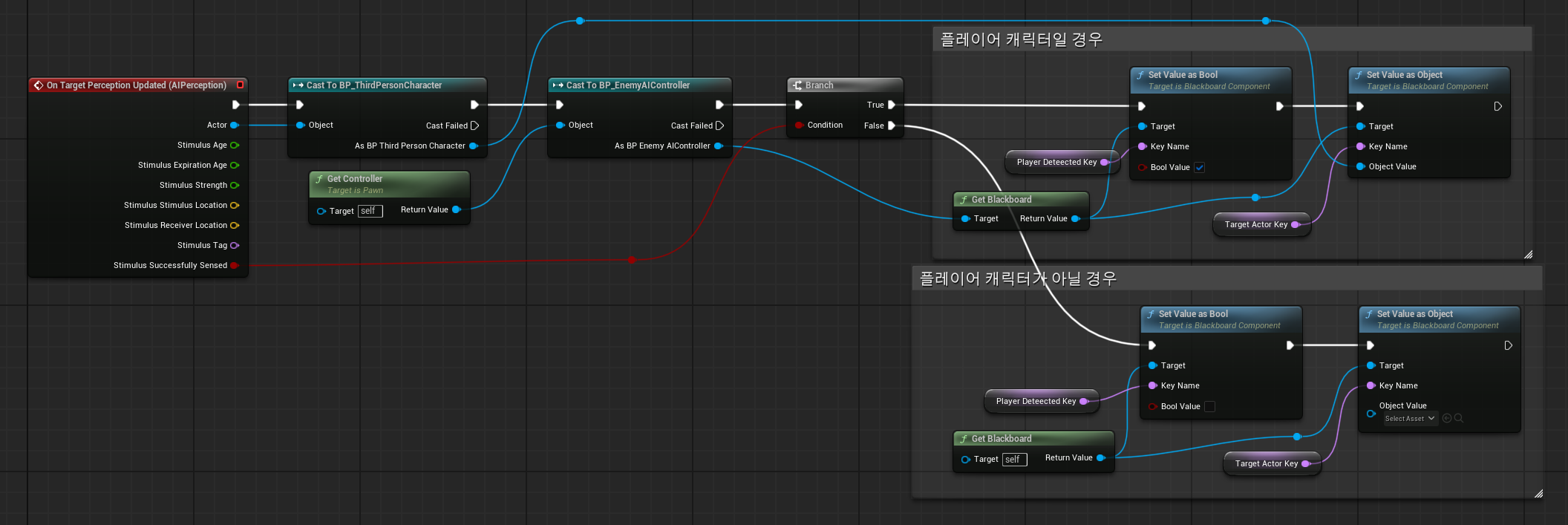Click the resize handle of the 플레이어 캐릭터가 아닐 경우 comment
Screen dimensions: 1568x525
1538,494
